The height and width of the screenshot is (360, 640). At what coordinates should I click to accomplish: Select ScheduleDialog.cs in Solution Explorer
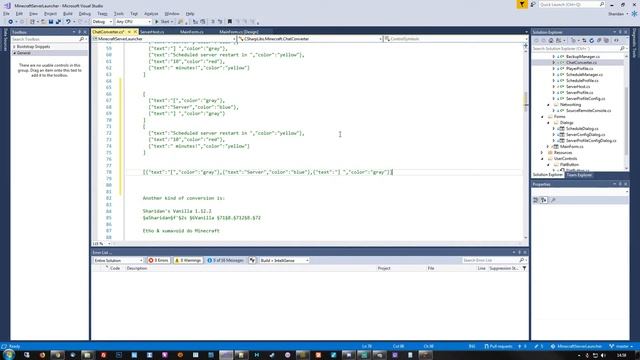[x=582, y=129]
